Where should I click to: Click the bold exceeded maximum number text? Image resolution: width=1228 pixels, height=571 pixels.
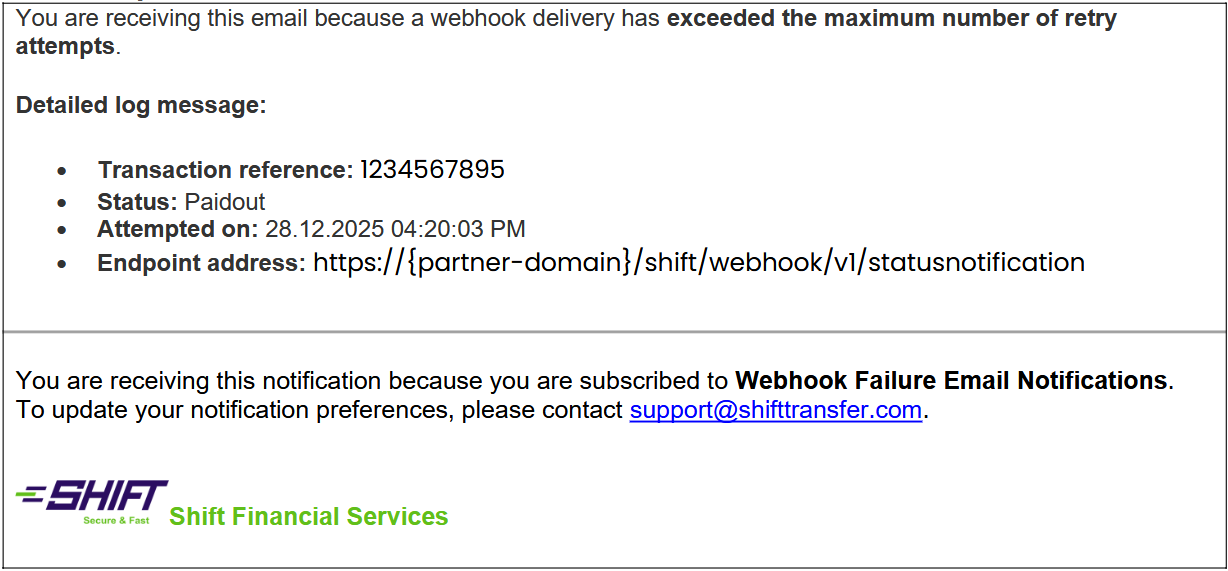tap(890, 19)
